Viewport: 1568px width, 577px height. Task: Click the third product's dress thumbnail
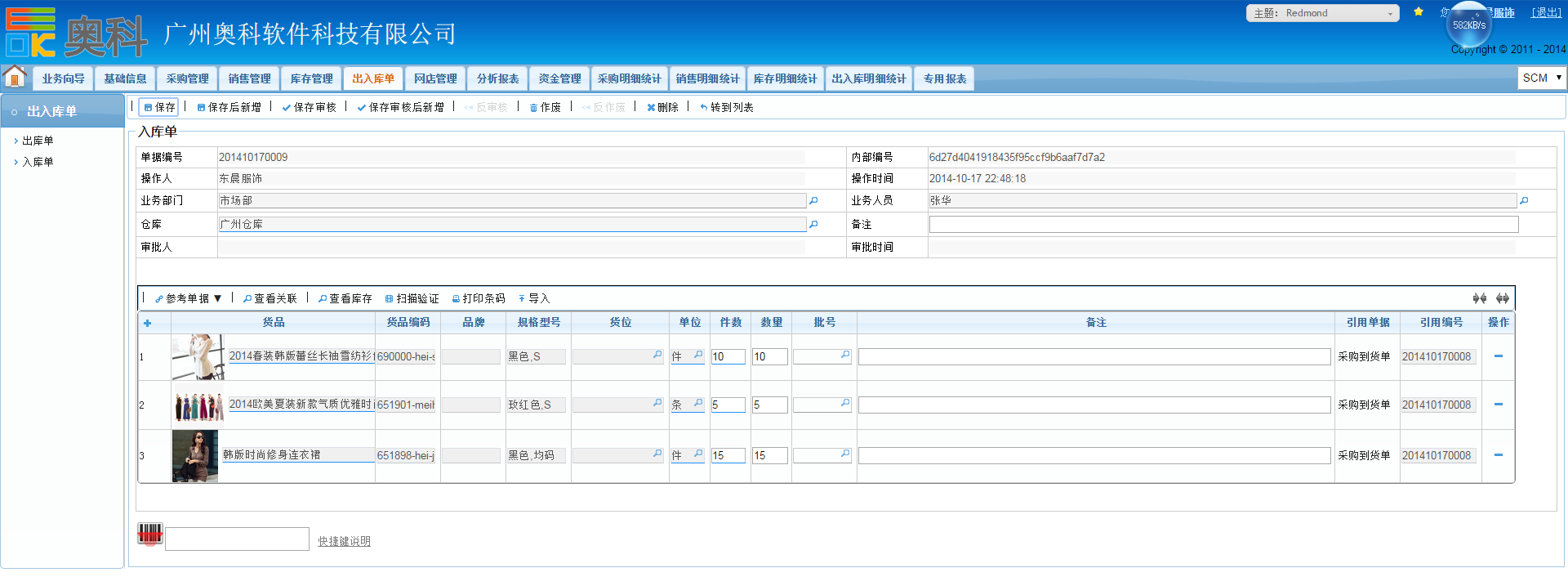pyautogui.click(x=195, y=455)
